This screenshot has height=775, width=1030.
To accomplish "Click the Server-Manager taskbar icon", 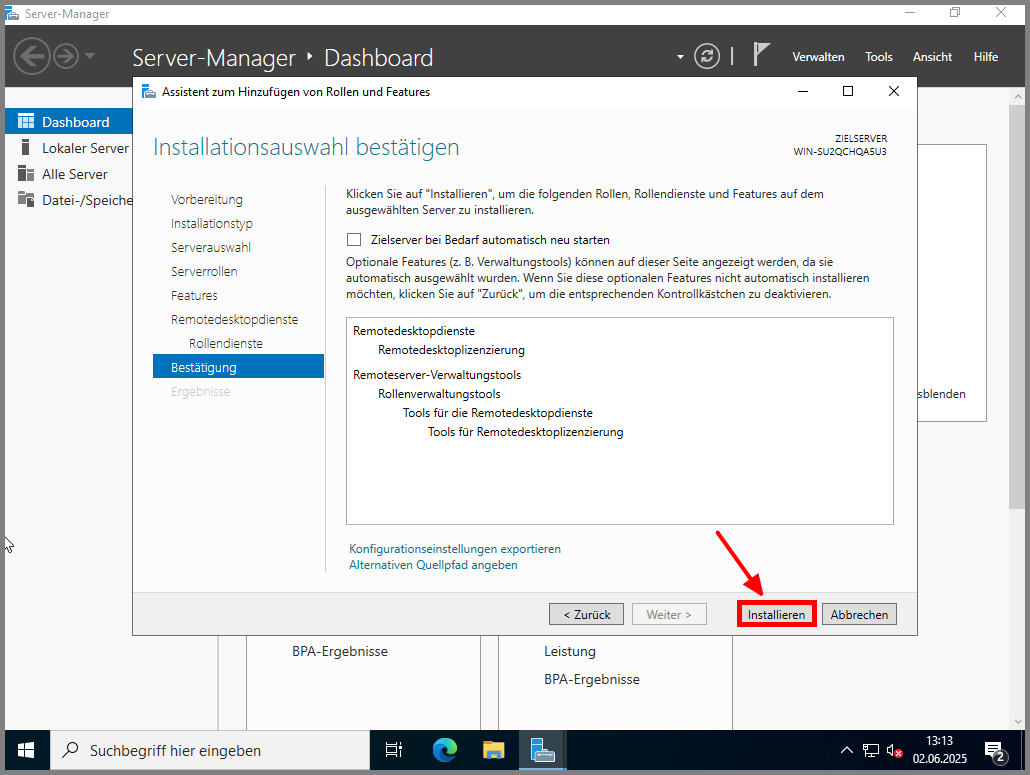I will [x=543, y=750].
